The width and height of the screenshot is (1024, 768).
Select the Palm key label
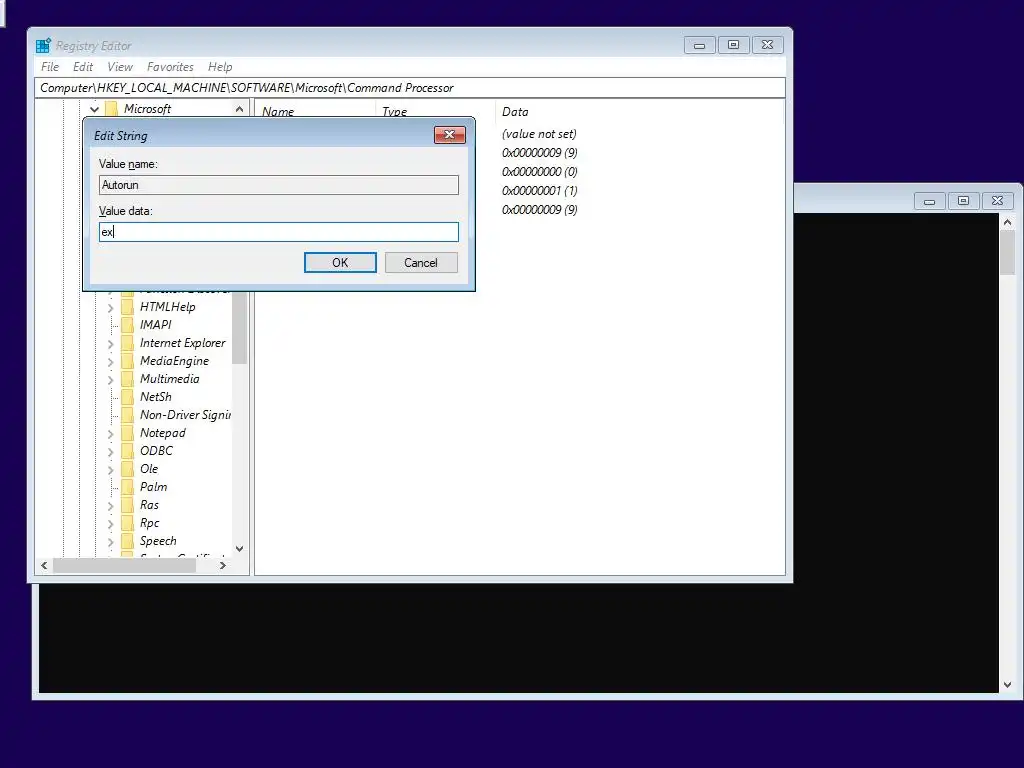click(153, 487)
